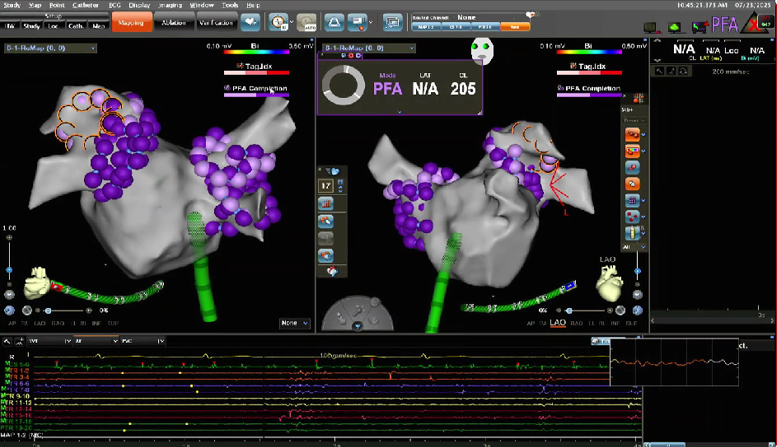The width and height of the screenshot is (777, 447).
Task: Switch to the Mapping tab
Action: (129, 21)
